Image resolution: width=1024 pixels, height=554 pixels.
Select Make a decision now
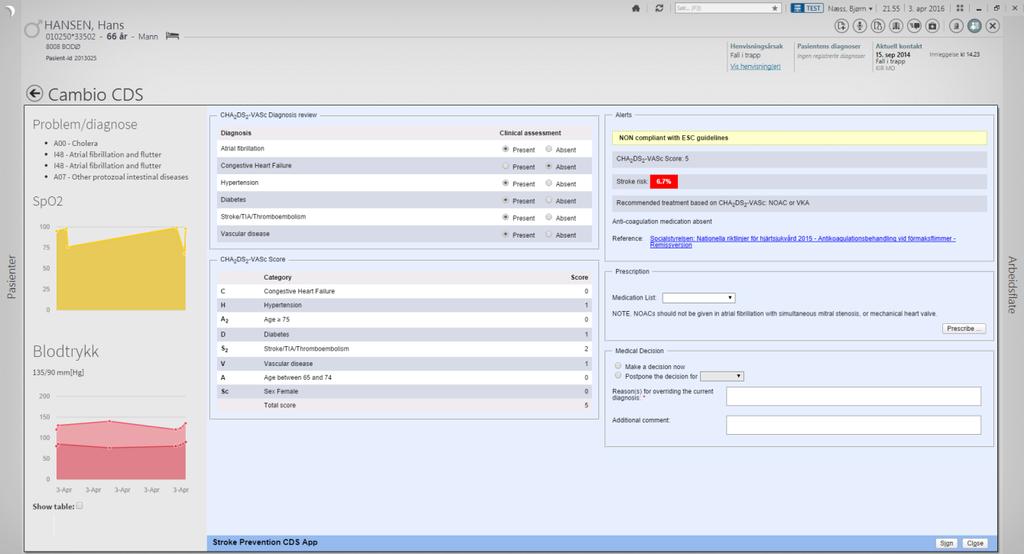pyautogui.click(x=618, y=366)
